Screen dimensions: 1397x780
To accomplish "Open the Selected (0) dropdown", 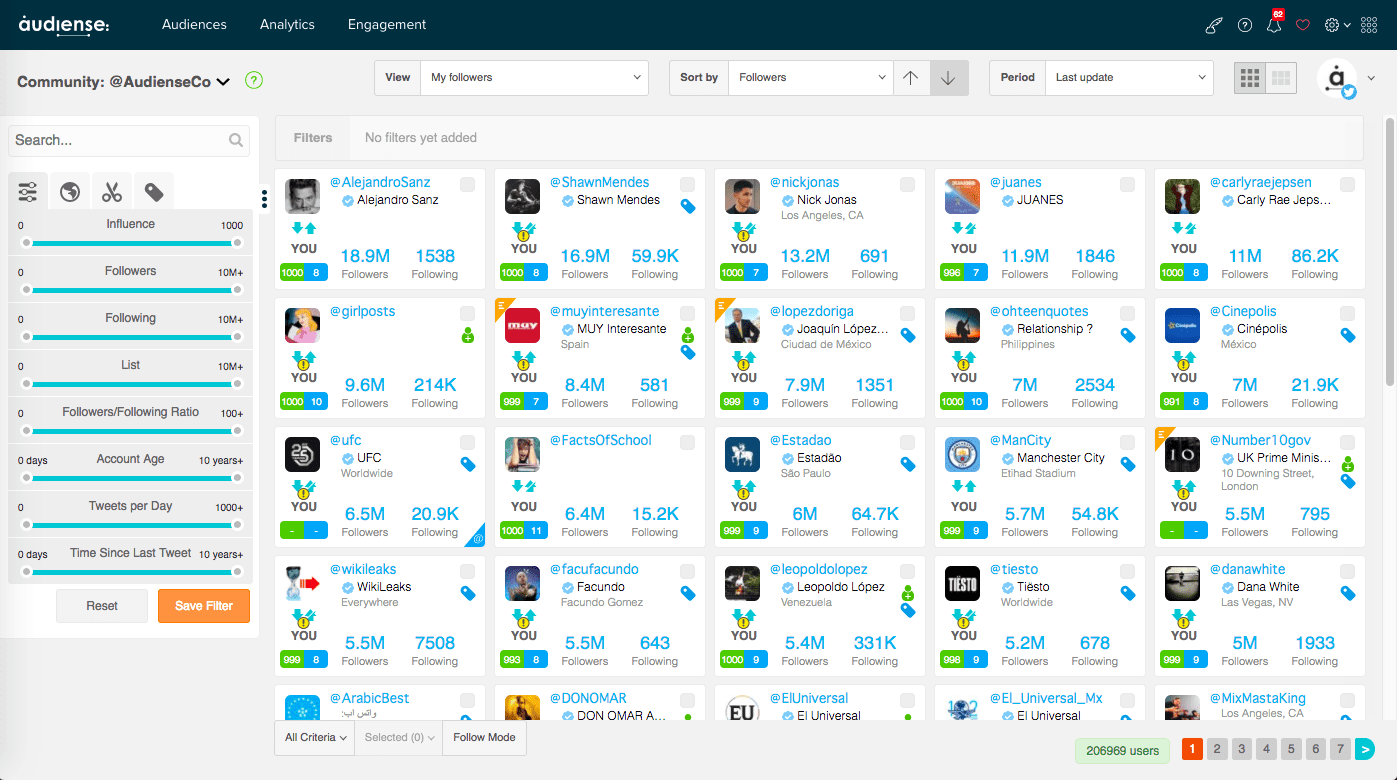I will 400,737.
